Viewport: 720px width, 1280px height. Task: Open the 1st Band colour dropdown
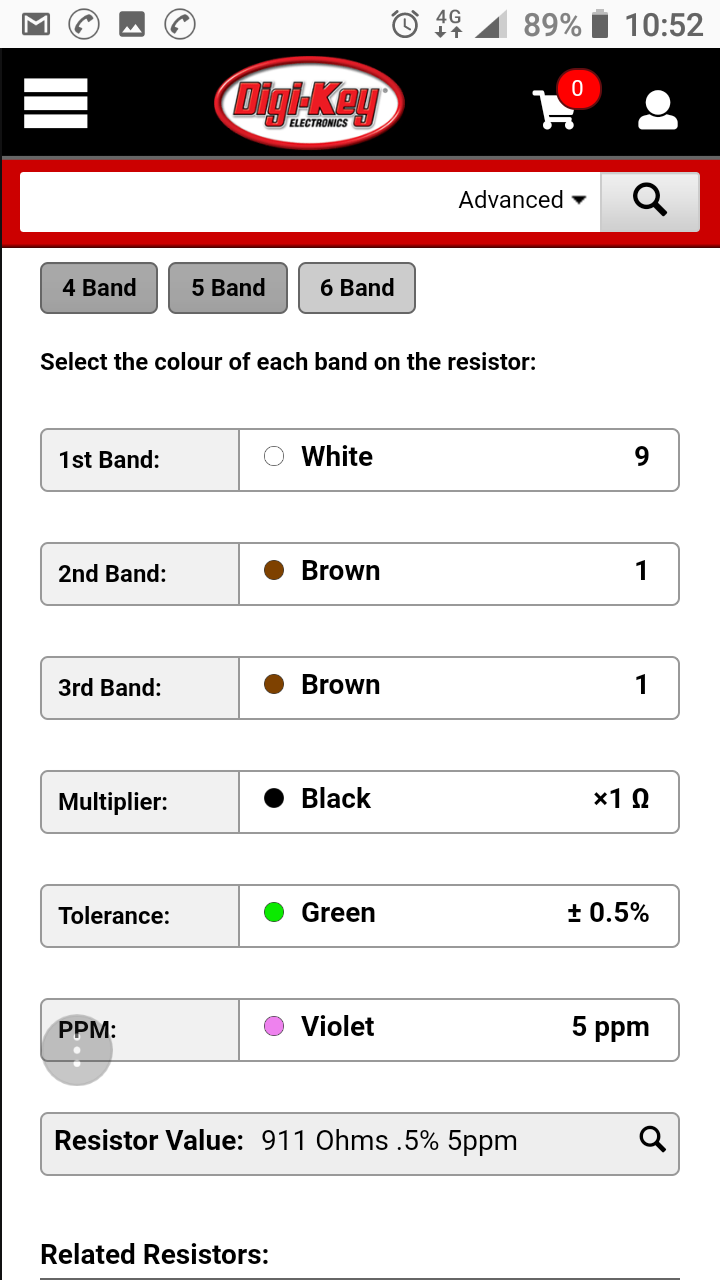pos(458,459)
